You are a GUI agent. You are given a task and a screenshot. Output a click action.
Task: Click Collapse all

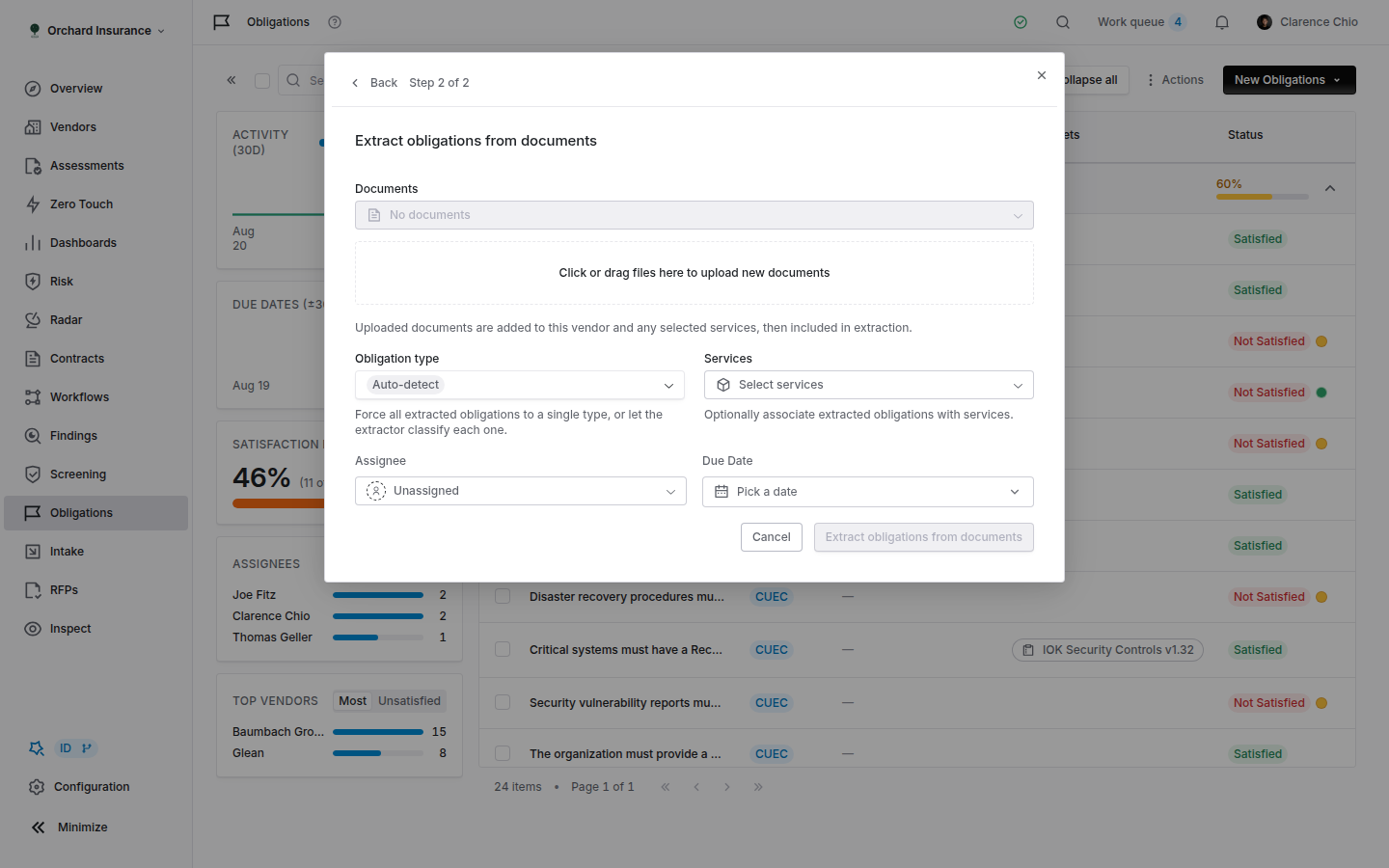click(x=1095, y=80)
